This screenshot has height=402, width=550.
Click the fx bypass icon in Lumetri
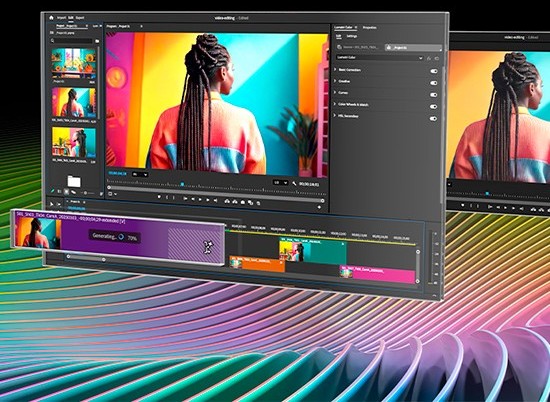pos(429,58)
